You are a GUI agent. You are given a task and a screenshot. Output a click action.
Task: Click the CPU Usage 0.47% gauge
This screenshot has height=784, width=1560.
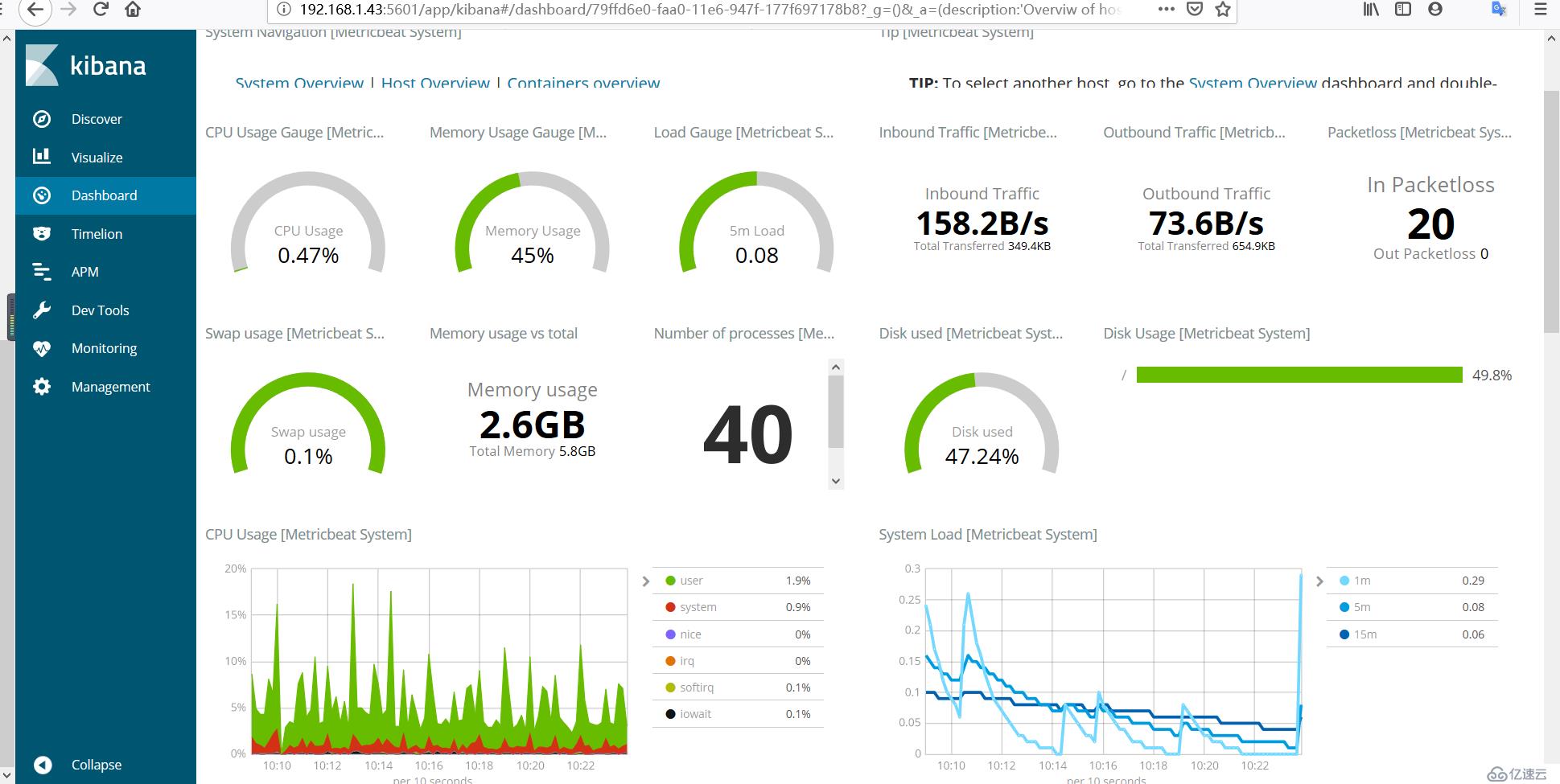(x=308, y=222)
